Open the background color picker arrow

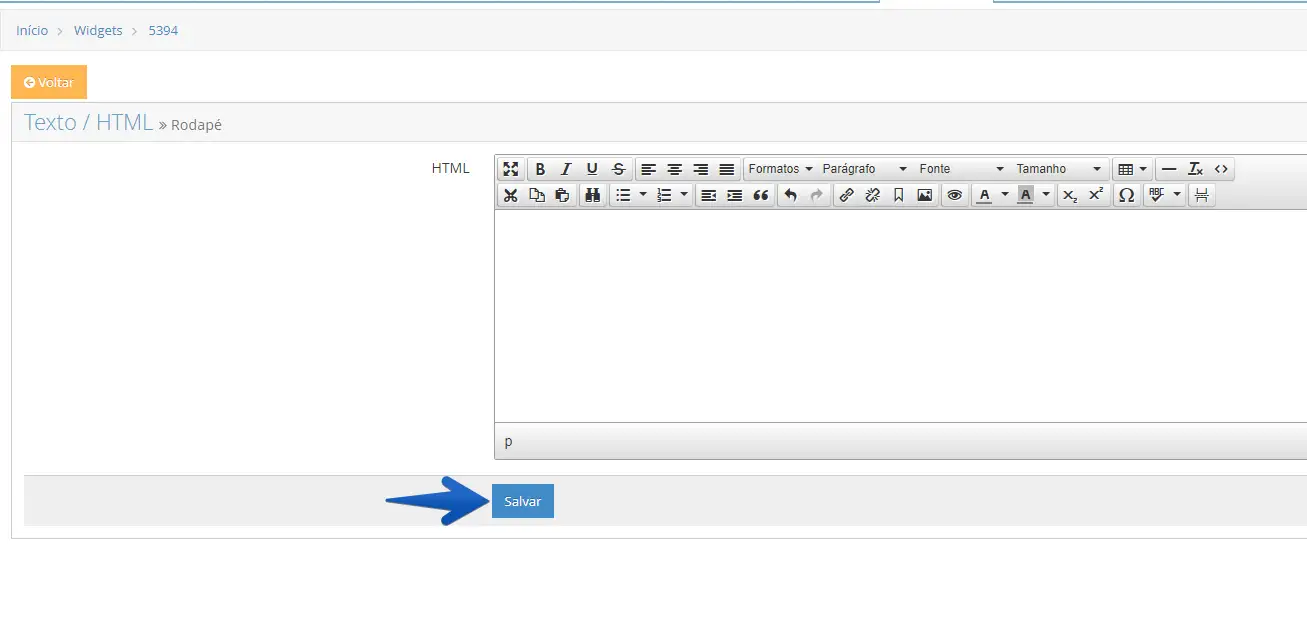[1046, 195]
